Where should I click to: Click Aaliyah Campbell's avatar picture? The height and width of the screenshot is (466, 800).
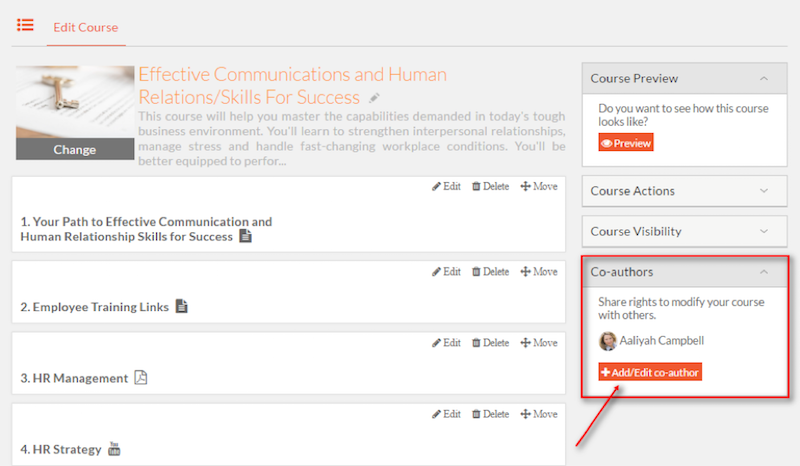point(607,341)
